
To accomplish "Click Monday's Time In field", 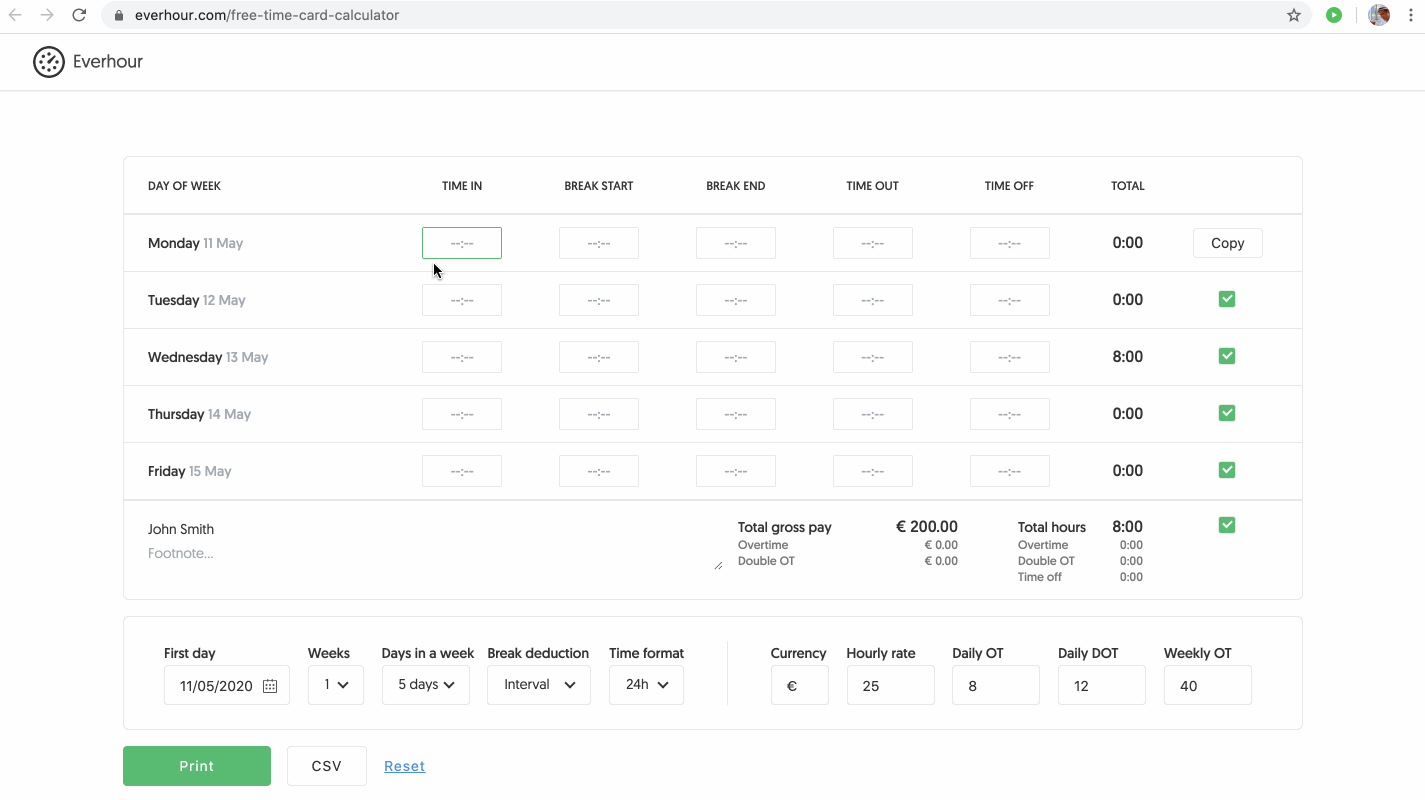I will pyautogui.click(x=461, y=242).
